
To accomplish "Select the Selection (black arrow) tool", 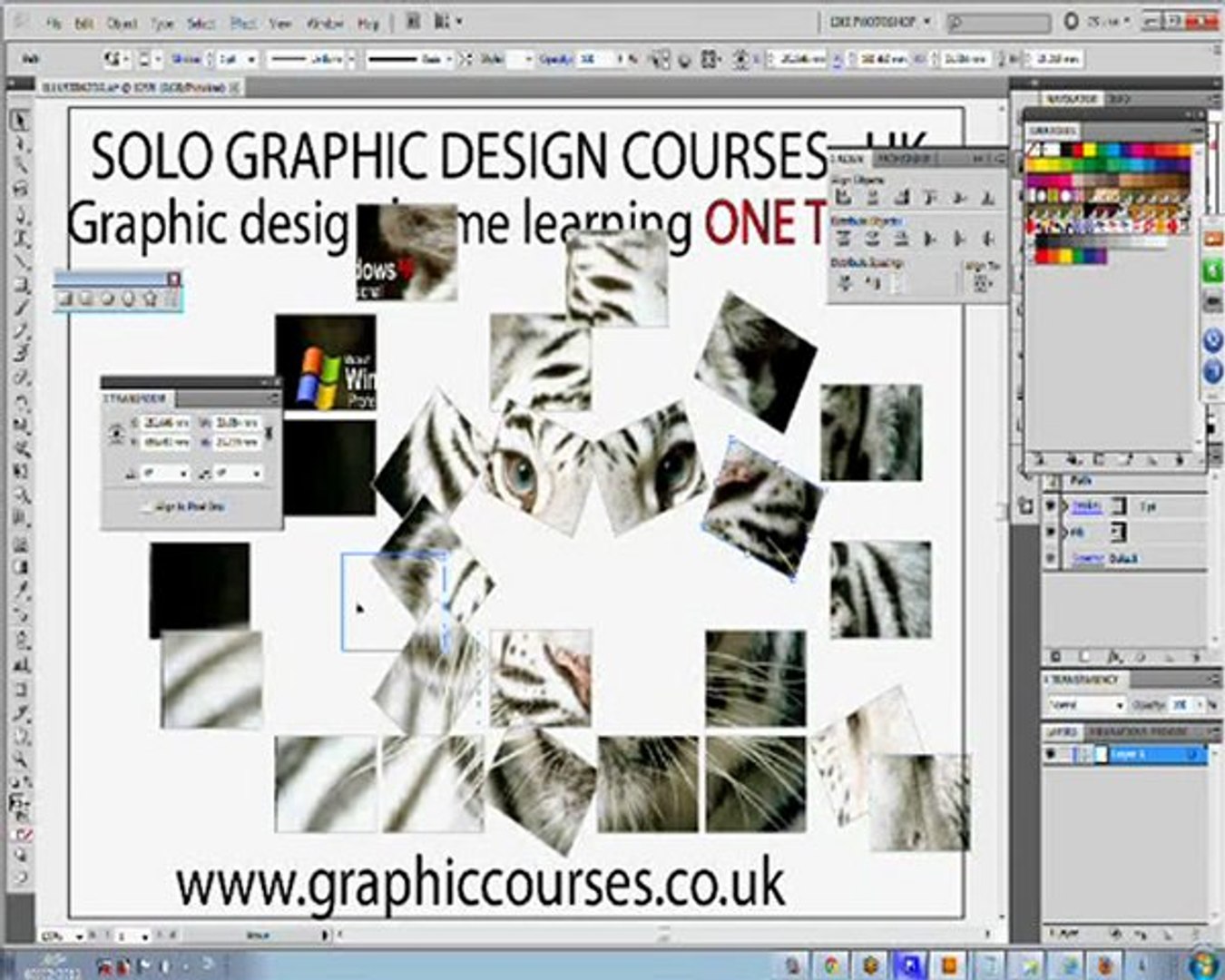I will pyautogui.click(x=20, y=122).
